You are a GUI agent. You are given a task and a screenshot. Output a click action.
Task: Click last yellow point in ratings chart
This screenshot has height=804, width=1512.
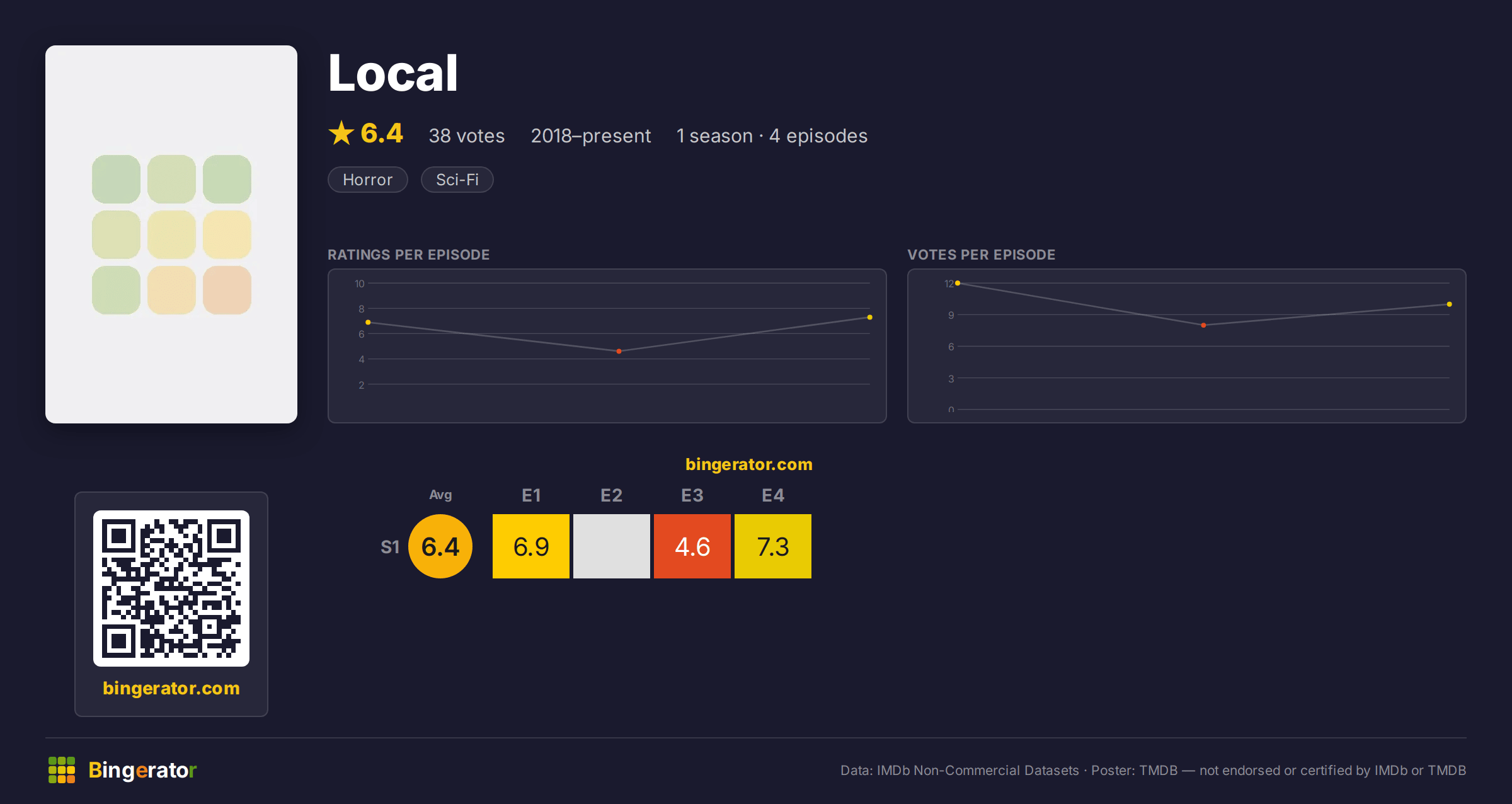[870, 317]
